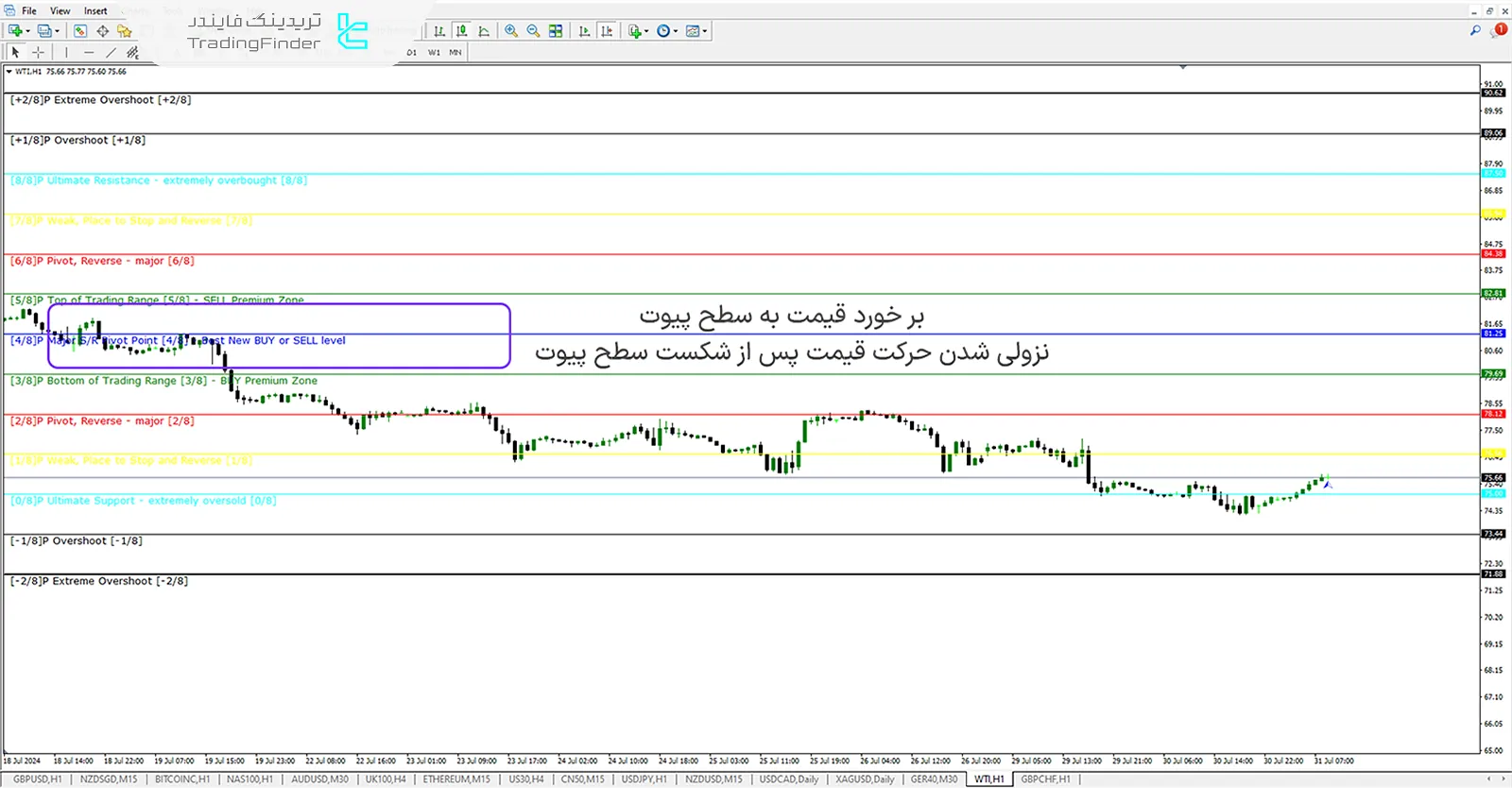Switch to the ETHEREUM,M15 chart tab
This screenshot has width=1512, height=788.
[456, 779]
